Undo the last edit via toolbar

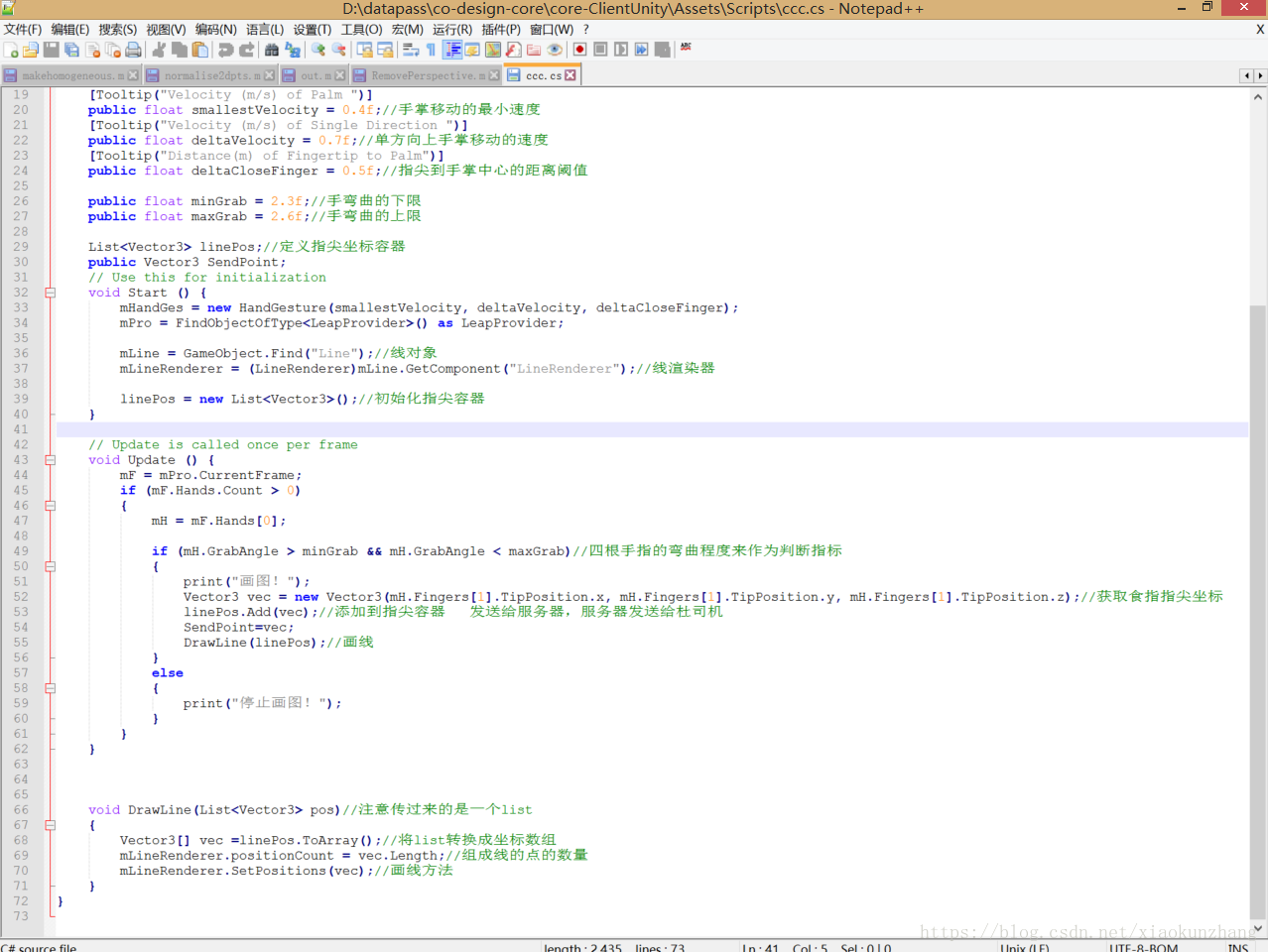coord(226,50)
